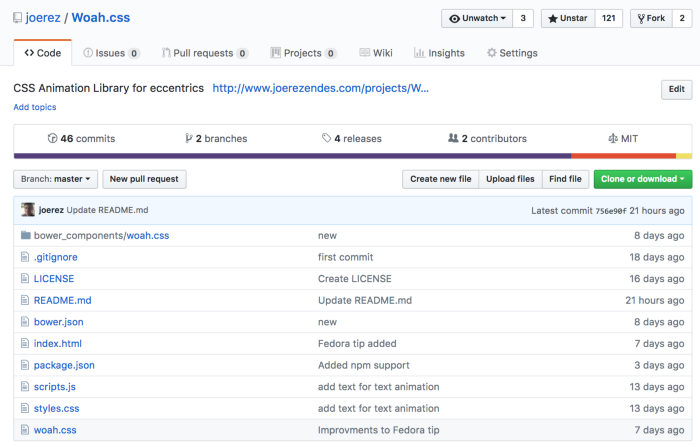Switch to the Code tab
The image size is (700, 447).
pos(42,53)
